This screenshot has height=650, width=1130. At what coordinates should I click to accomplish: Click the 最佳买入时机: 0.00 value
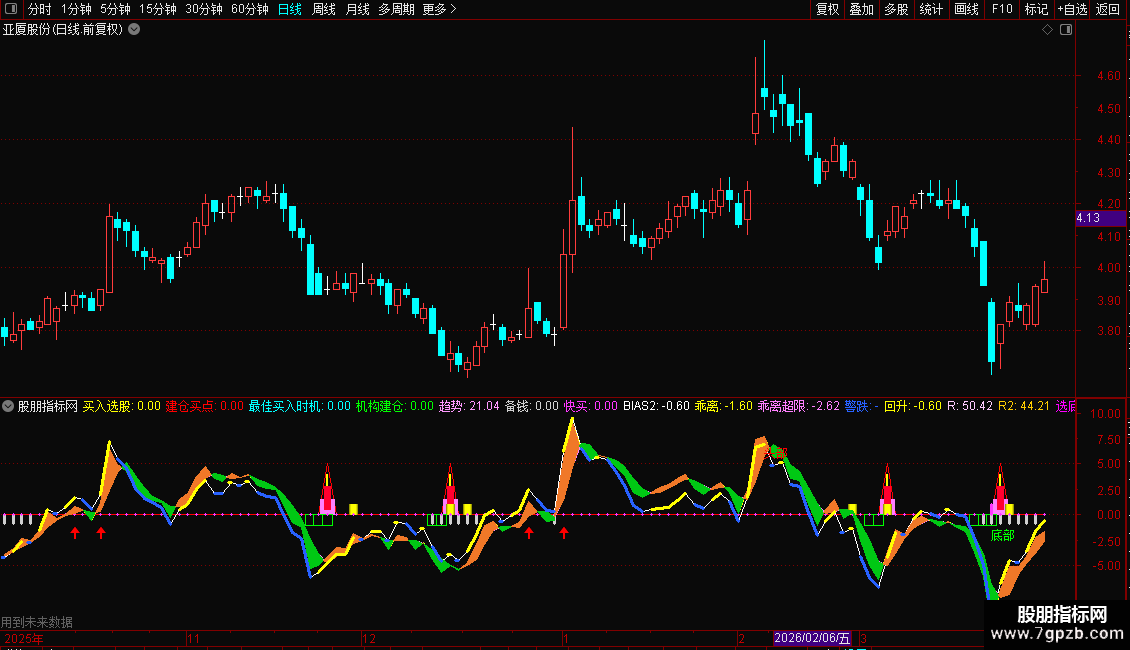tap(300, 406)
